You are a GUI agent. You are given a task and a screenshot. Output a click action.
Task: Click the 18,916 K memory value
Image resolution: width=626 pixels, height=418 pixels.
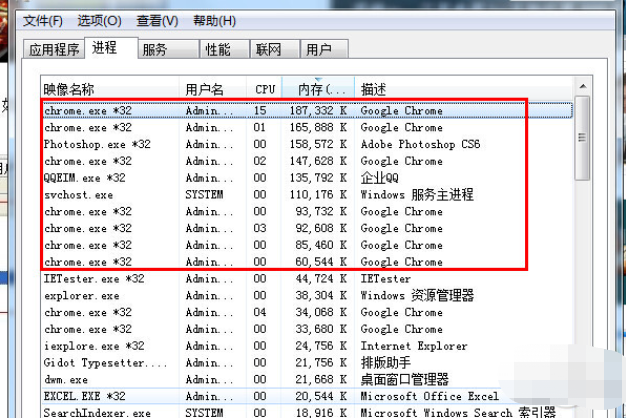click(321, 412)
